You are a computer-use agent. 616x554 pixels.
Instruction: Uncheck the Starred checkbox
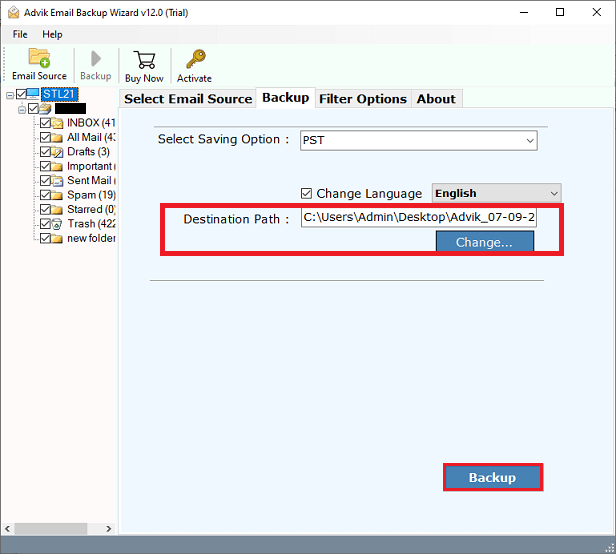tap(45, 209)
